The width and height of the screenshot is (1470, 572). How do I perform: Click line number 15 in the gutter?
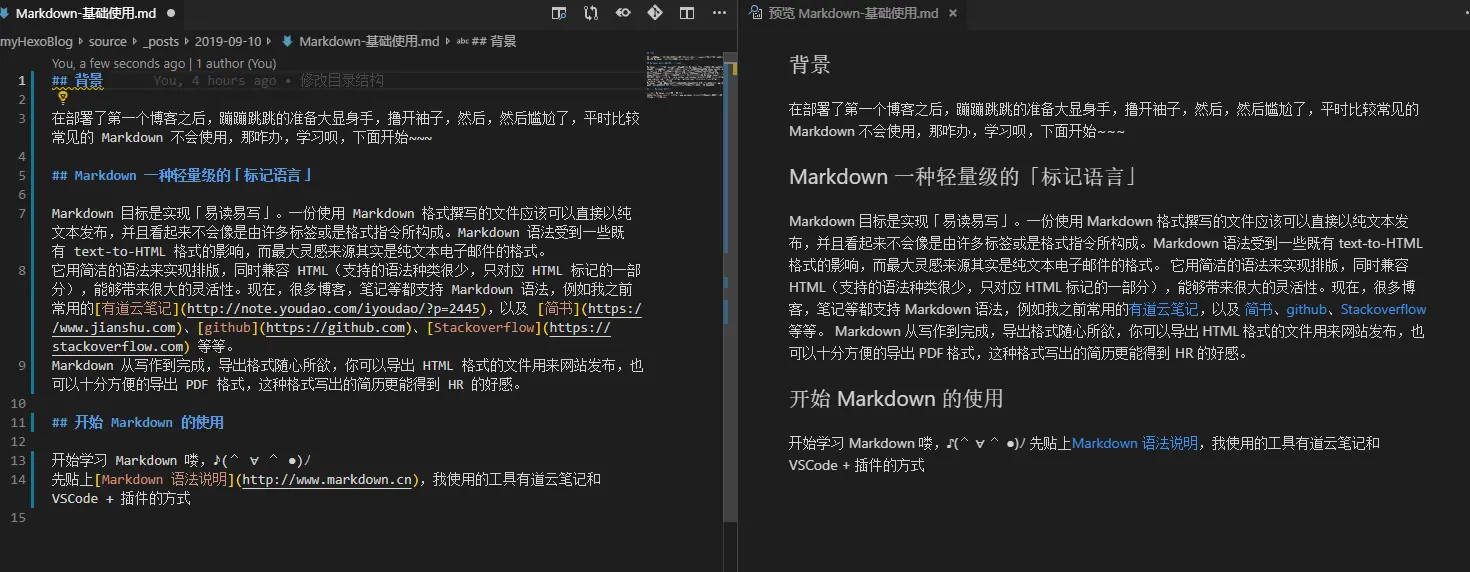point(17,517)
